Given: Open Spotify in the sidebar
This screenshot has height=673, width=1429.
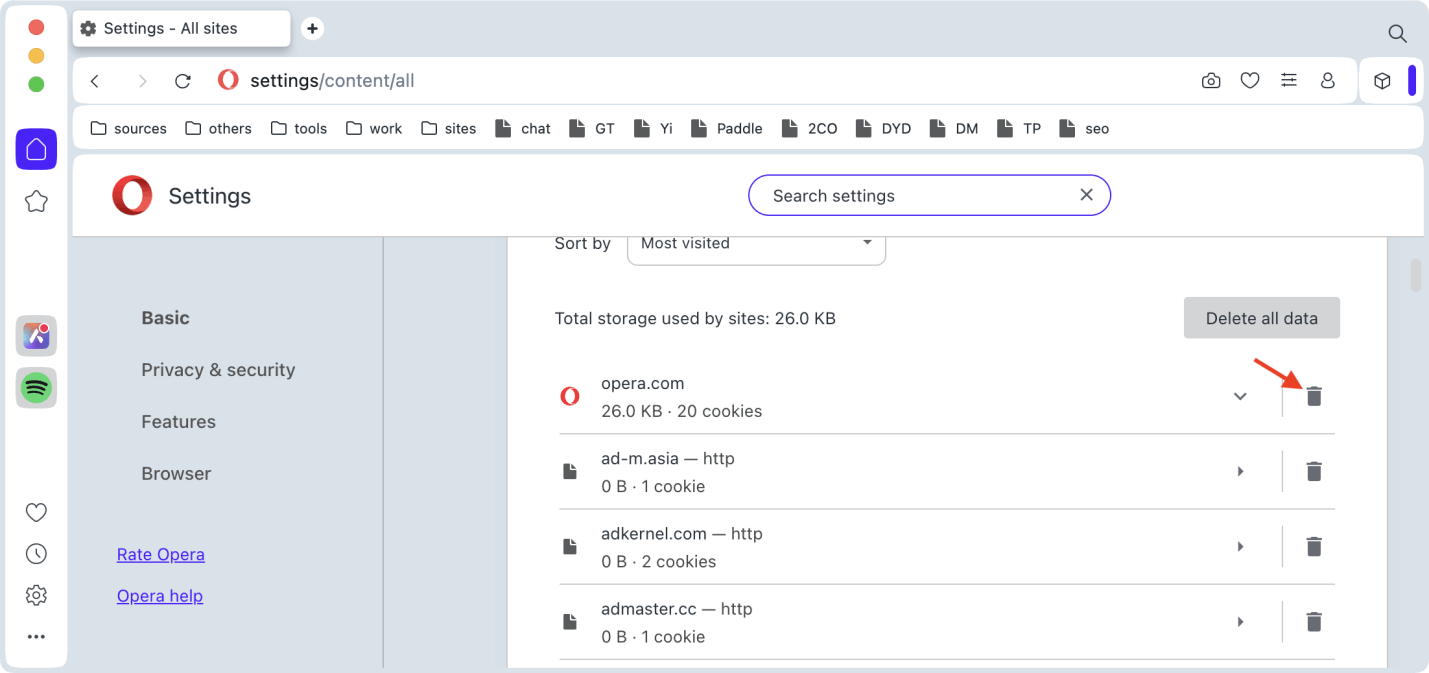Looking at the screenshot, I should [36, 388].
